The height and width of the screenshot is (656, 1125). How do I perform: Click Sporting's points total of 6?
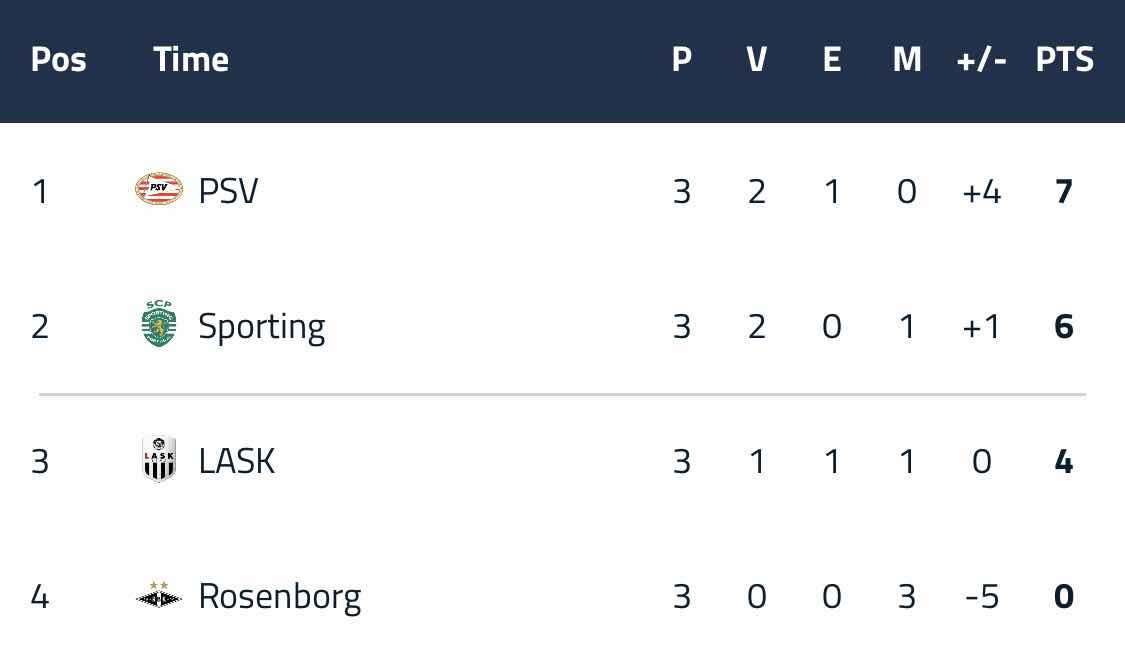1064,327
